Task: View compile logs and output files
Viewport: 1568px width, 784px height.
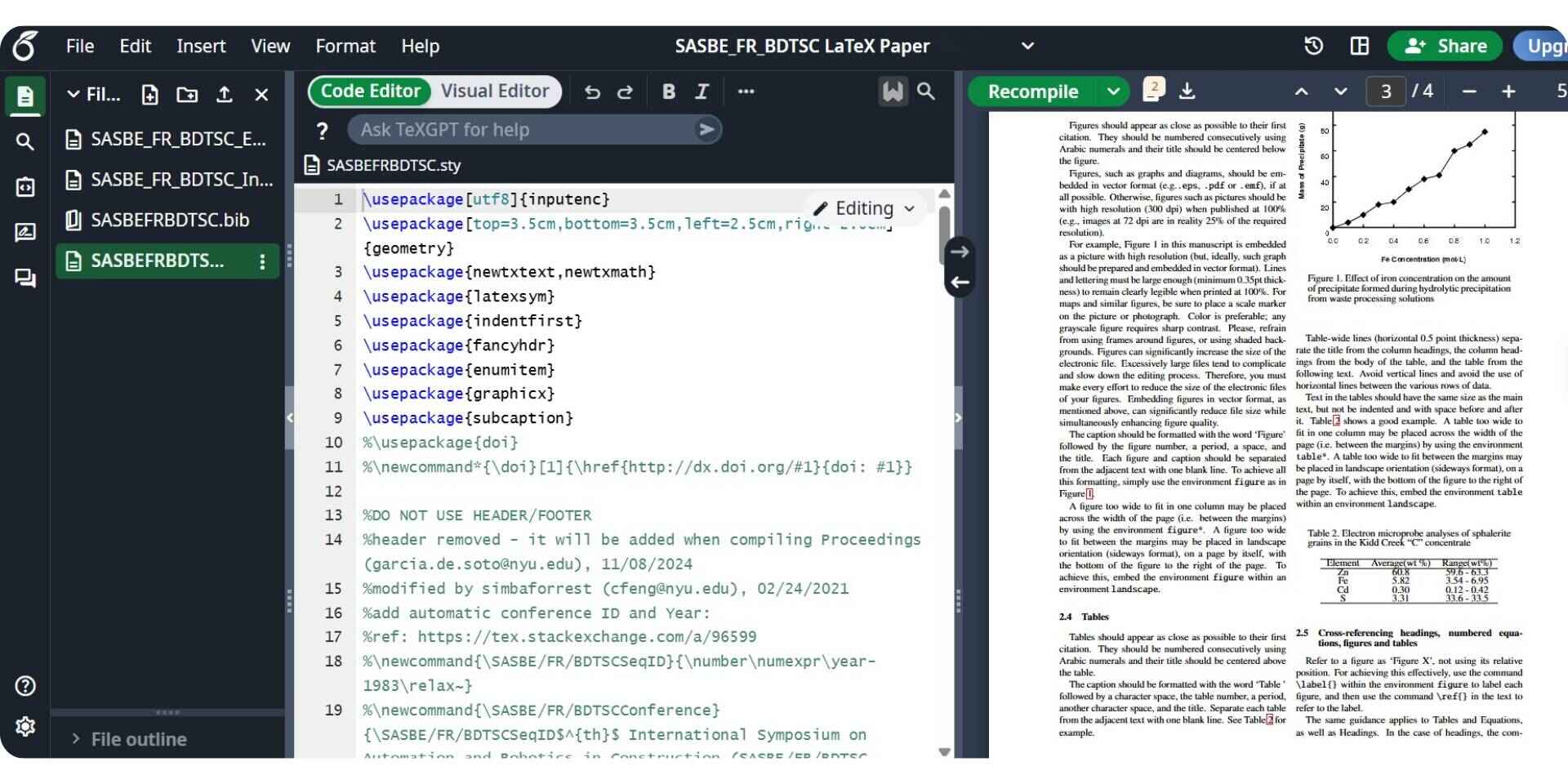Action: click(1153, 91)
